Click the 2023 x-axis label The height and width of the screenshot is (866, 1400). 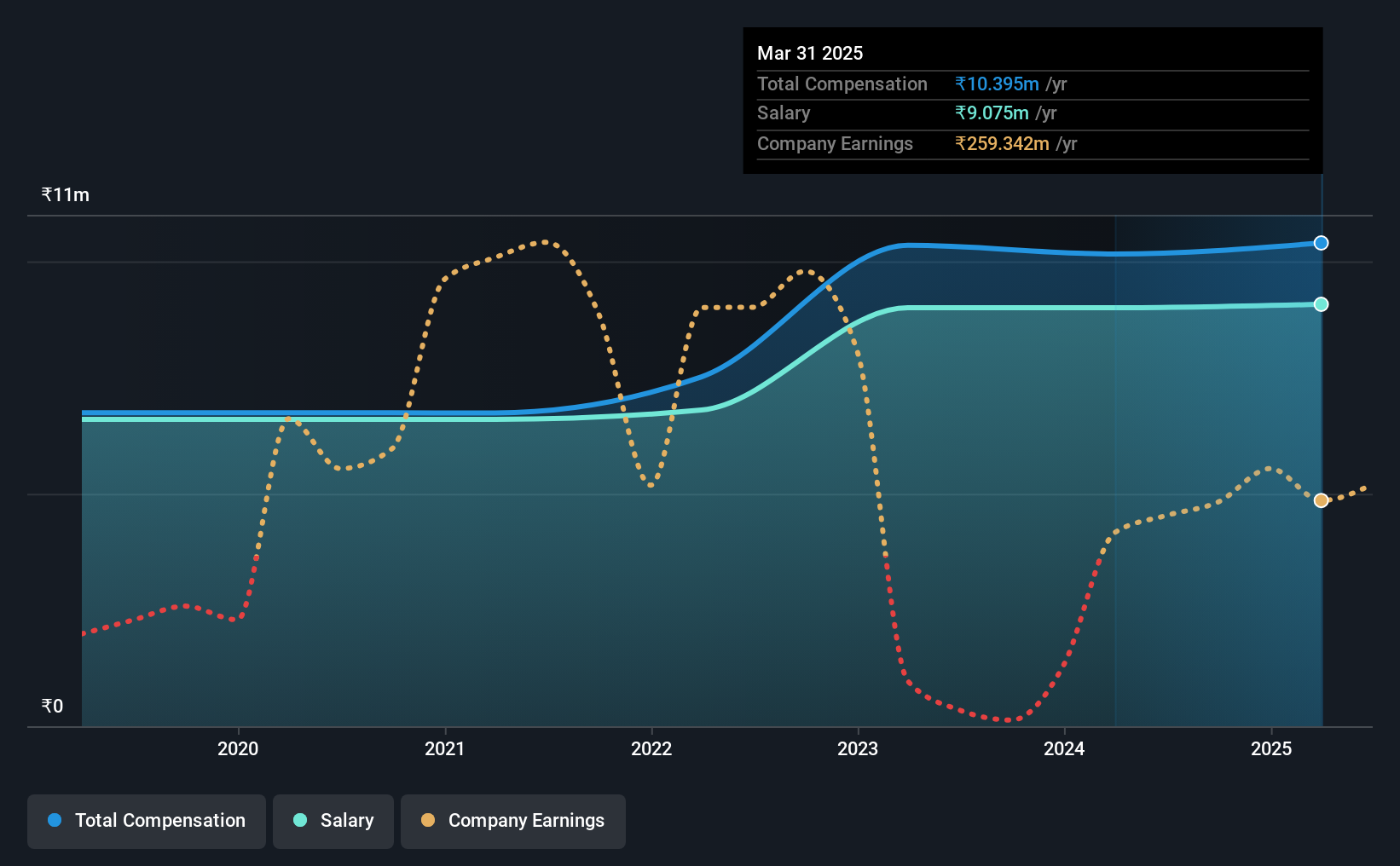pos(858,748)
